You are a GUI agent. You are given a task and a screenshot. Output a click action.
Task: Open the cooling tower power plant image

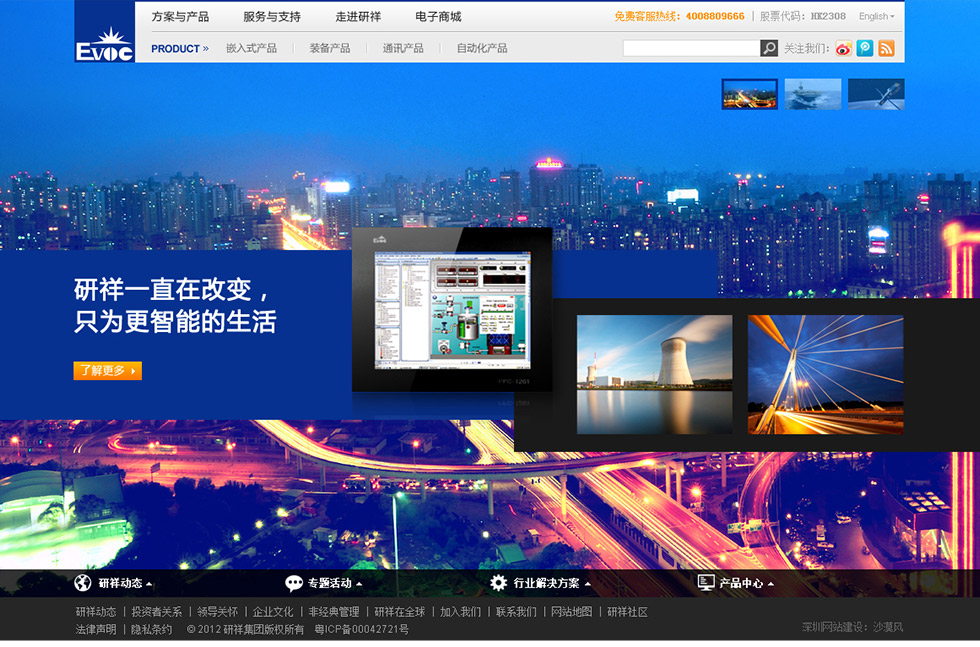coord(654,374)
